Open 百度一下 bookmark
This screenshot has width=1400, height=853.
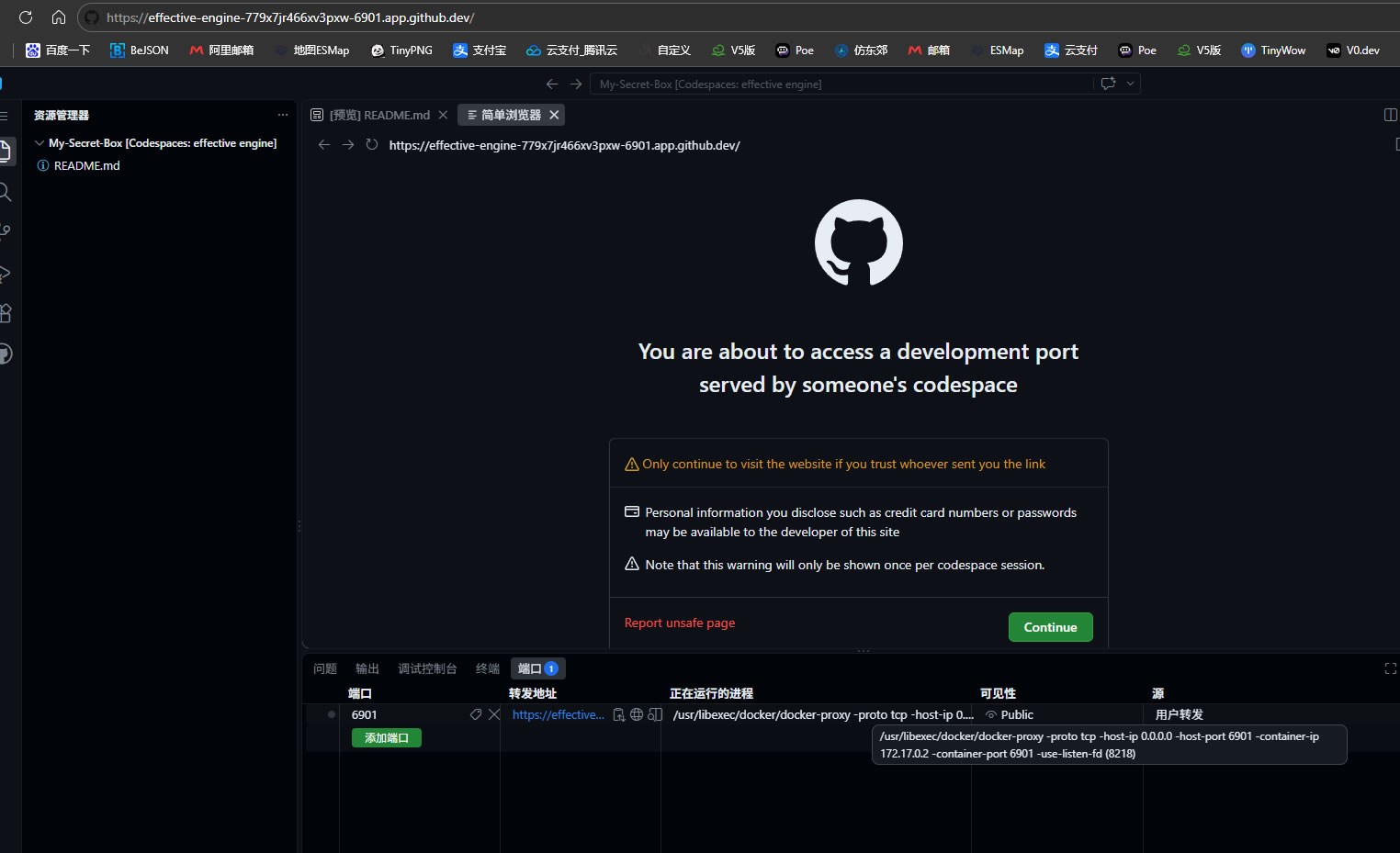[x=58, y=51]
